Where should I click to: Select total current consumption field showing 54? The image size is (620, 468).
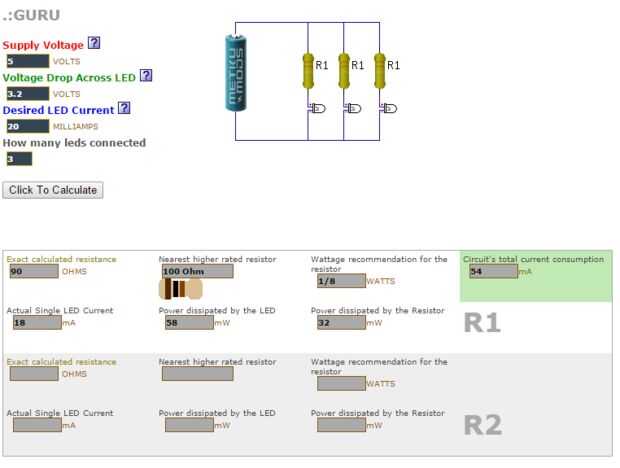tap(493, 271)
